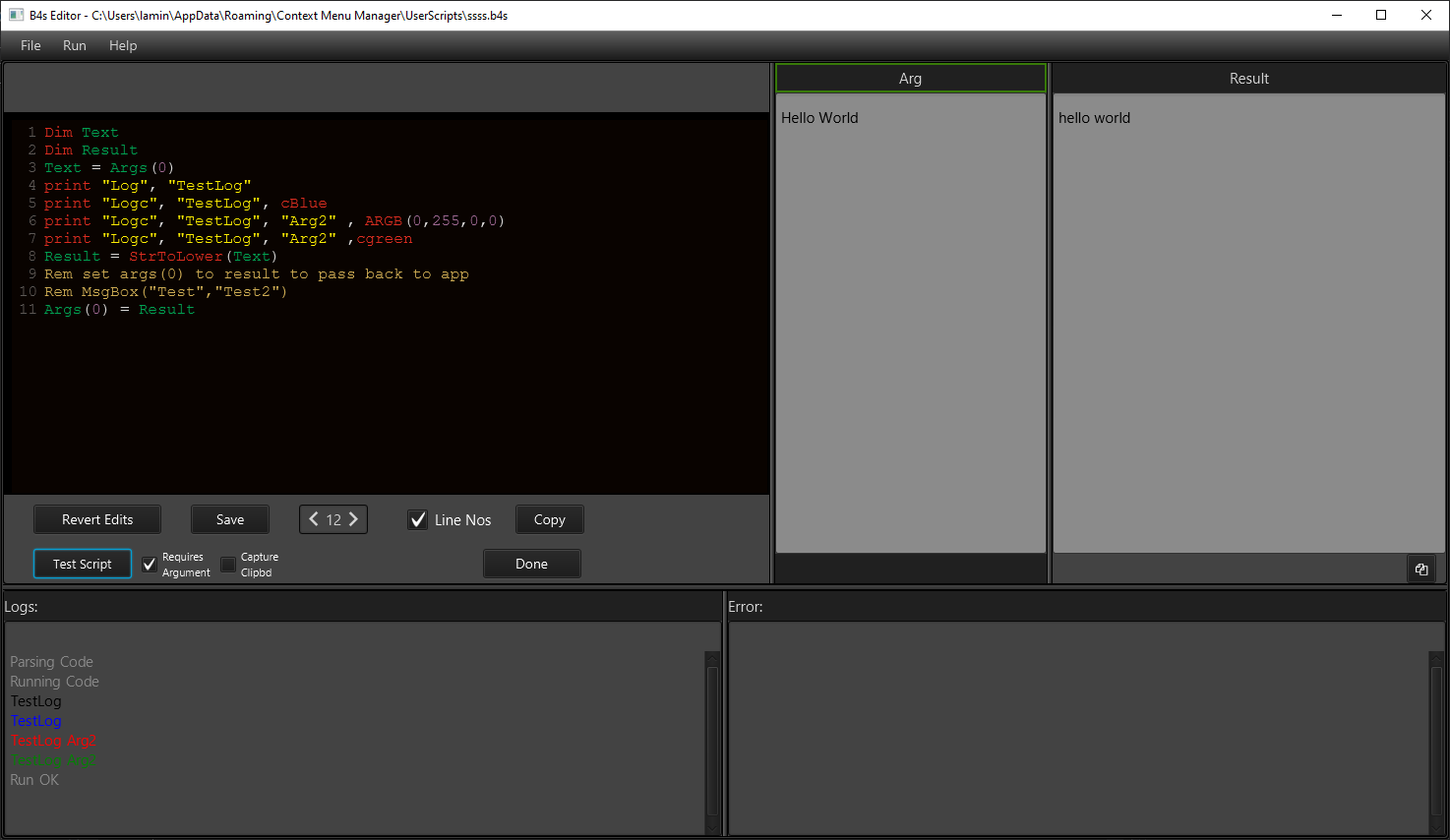Close the B4s Editor window
This screenshot has height=840, width=1450.
tap(1426, 15)
